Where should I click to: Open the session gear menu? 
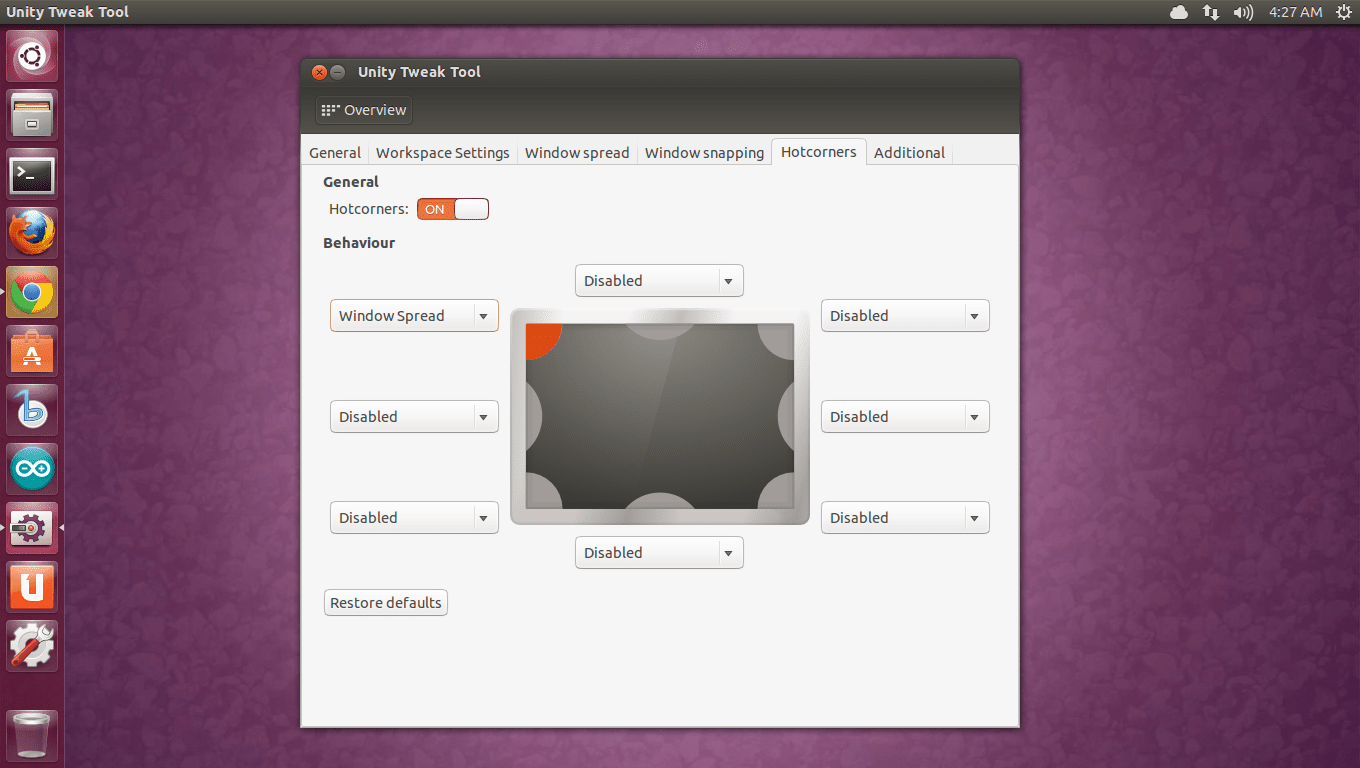tap(1343, 12)
